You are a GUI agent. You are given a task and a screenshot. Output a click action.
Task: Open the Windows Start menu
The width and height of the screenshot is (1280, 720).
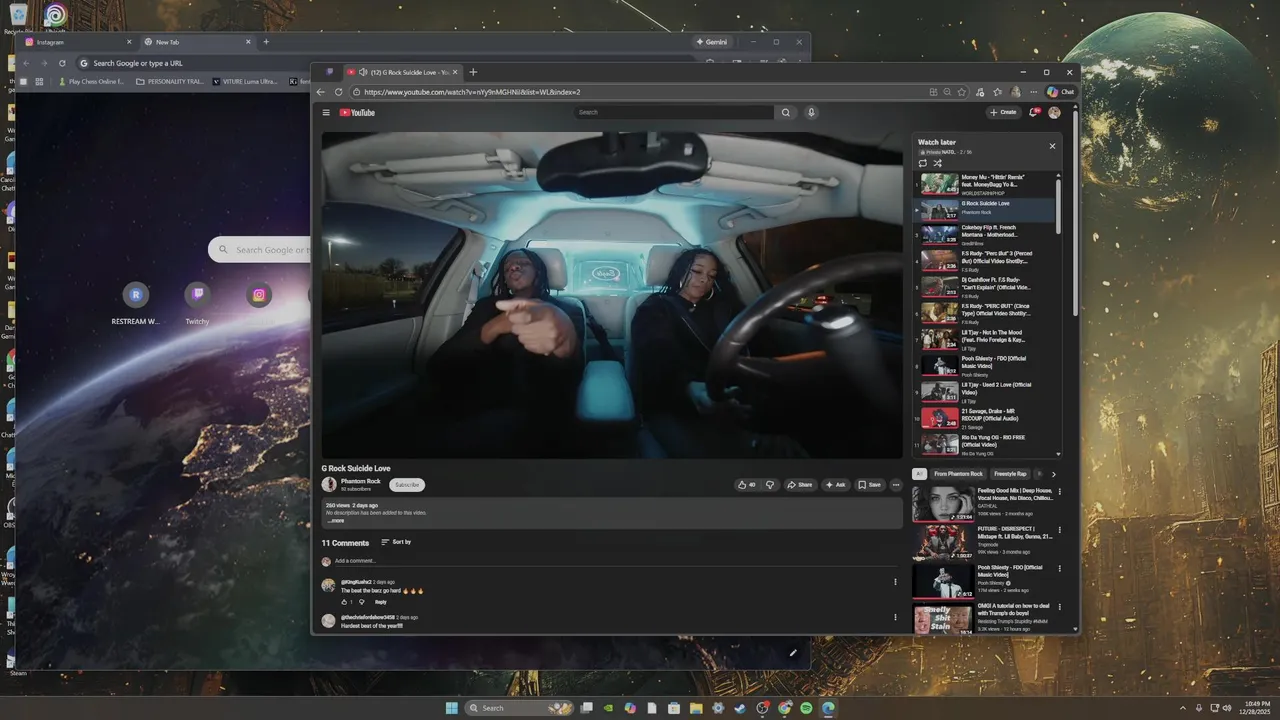pos(452,708)
